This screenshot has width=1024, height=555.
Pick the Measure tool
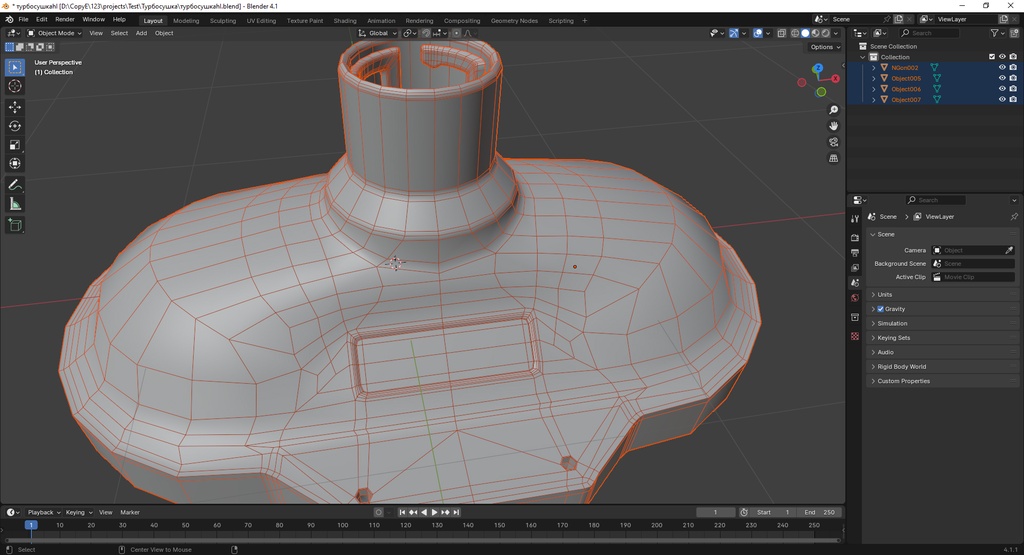tap(15, 204)
